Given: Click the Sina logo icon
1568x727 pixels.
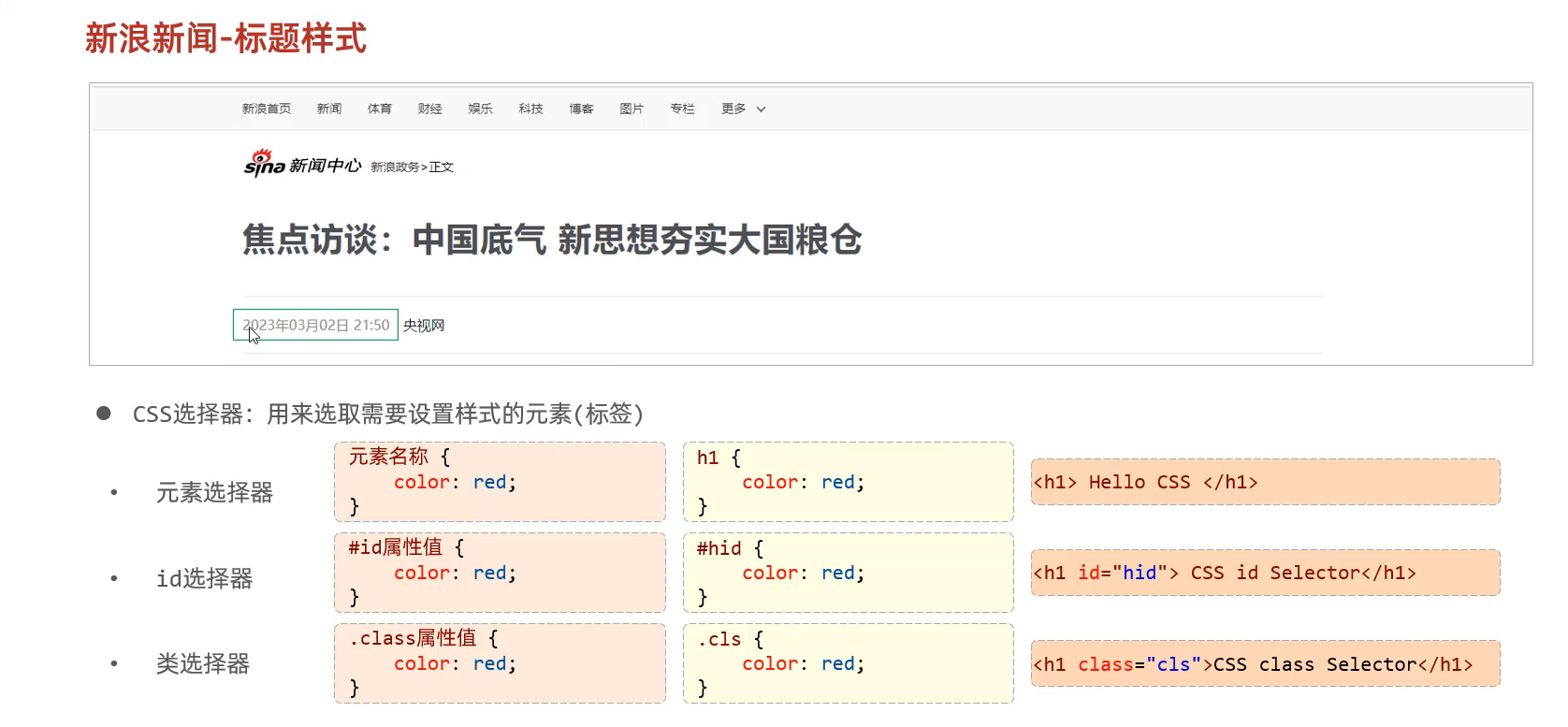Looking at the screenshot, I should 264,163.
